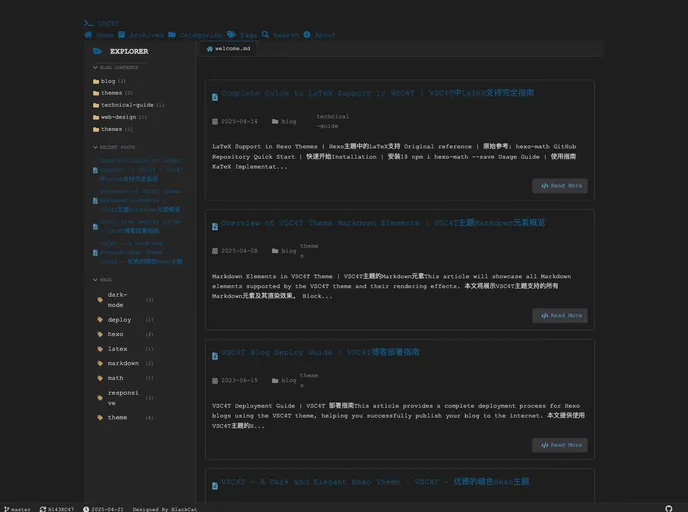Viewport: 688px width, 512px height.
Task: Click the git branch master icon in status bar
Action: click(7, 509)
